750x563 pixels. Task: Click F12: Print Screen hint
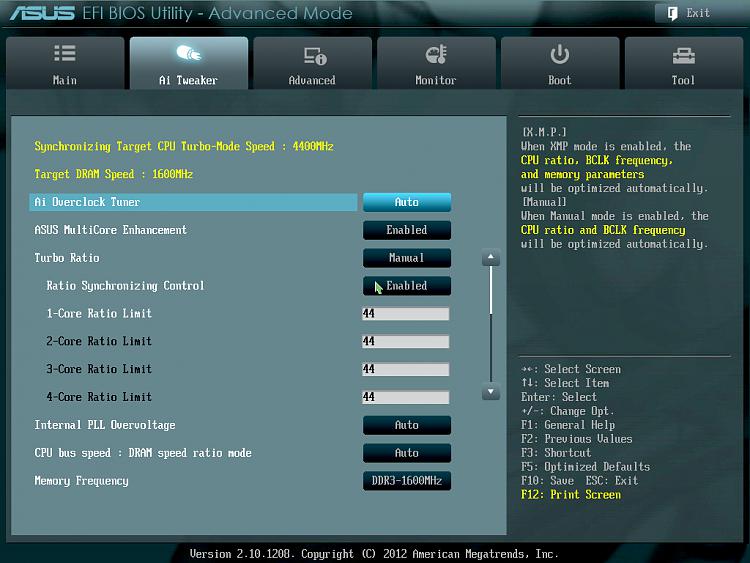(571, 495)
